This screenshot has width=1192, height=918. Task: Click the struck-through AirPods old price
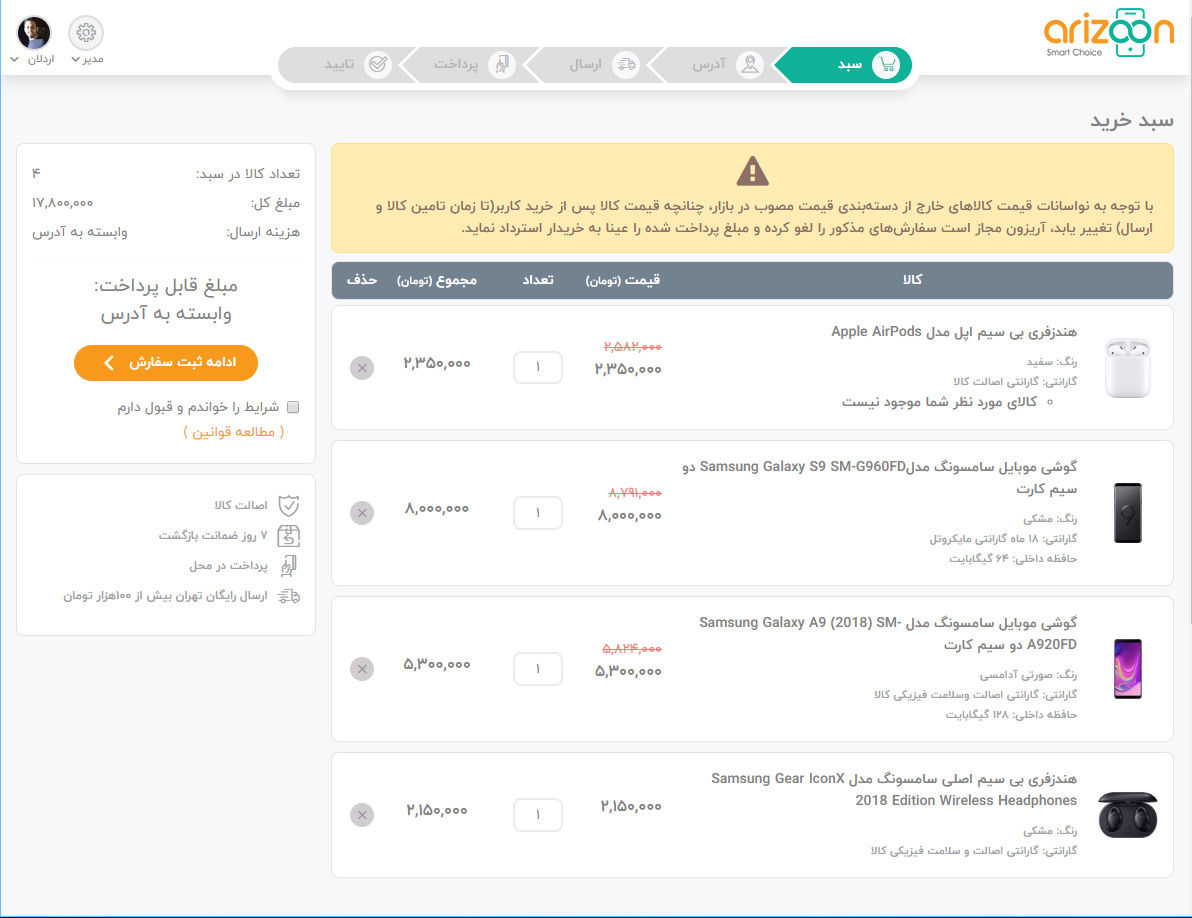(x=632, y=347)
